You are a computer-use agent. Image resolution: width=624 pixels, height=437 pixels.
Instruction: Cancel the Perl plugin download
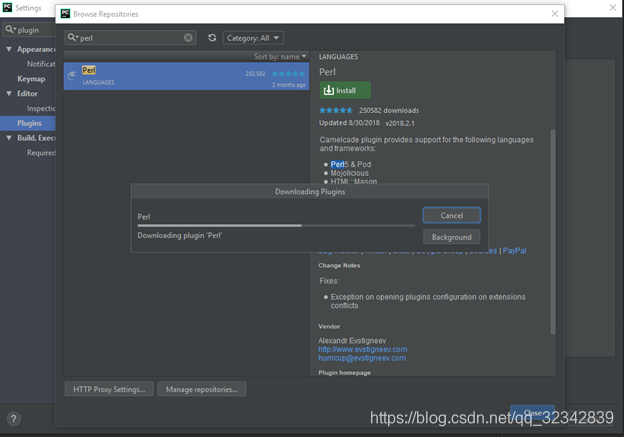(451, 215)
